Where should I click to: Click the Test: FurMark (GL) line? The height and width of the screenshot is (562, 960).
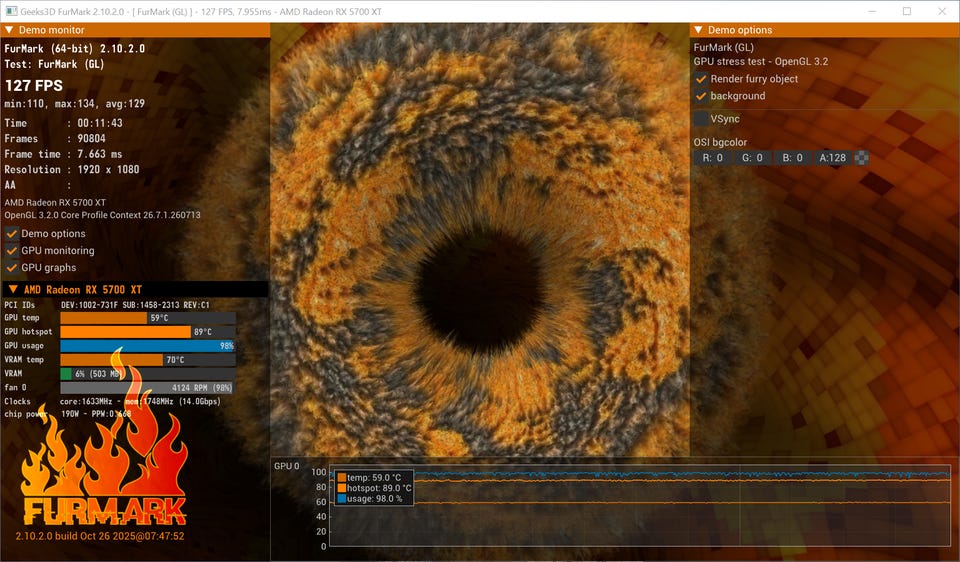[54, 64]
